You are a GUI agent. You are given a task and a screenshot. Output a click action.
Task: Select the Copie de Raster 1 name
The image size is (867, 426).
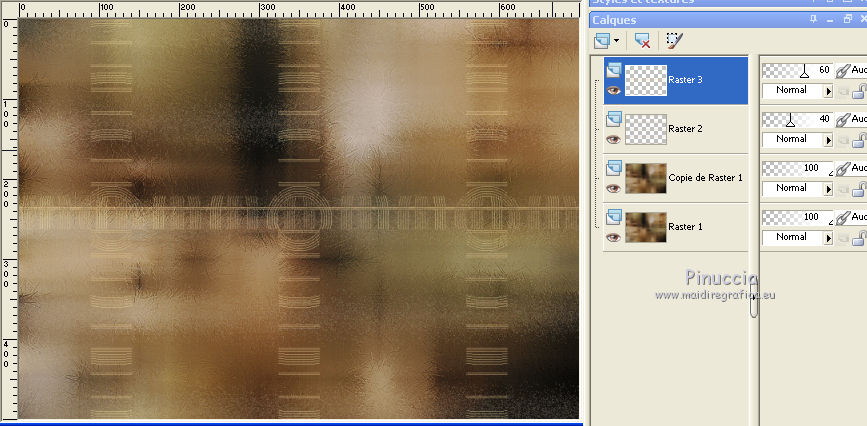[x=705, y=178]
